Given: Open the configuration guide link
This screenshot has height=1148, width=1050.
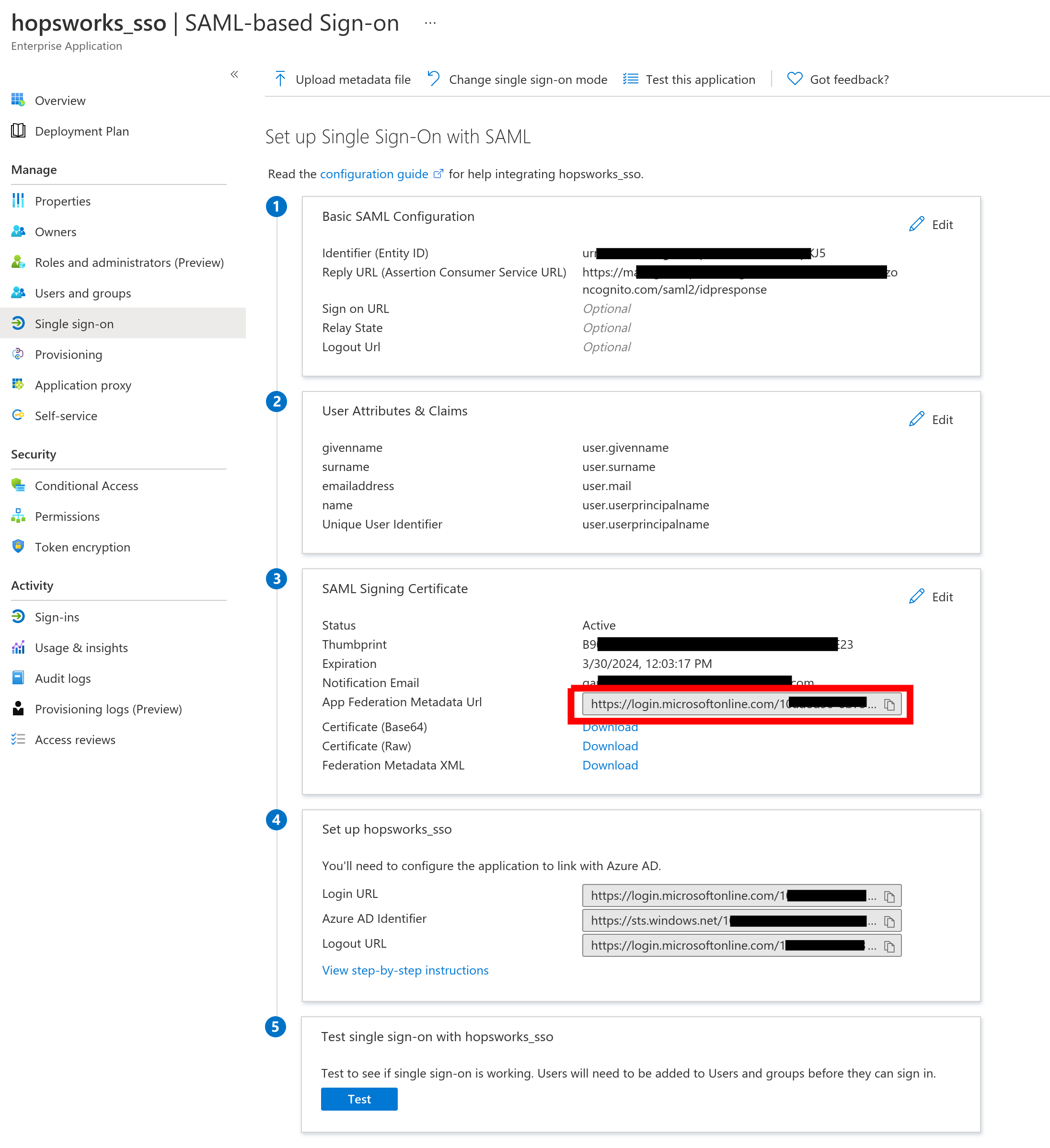Looking at the screenshot, I should 373,174.
